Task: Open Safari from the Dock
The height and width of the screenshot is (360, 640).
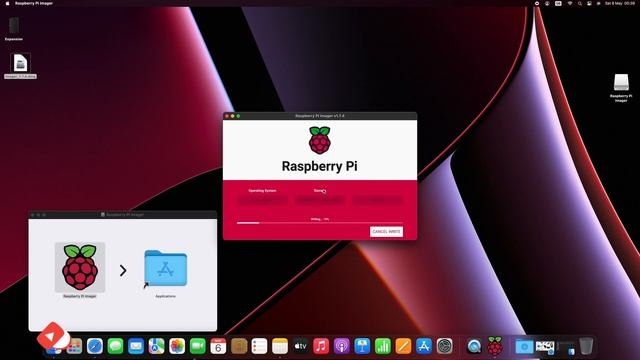Action: [x=95, y=347]
